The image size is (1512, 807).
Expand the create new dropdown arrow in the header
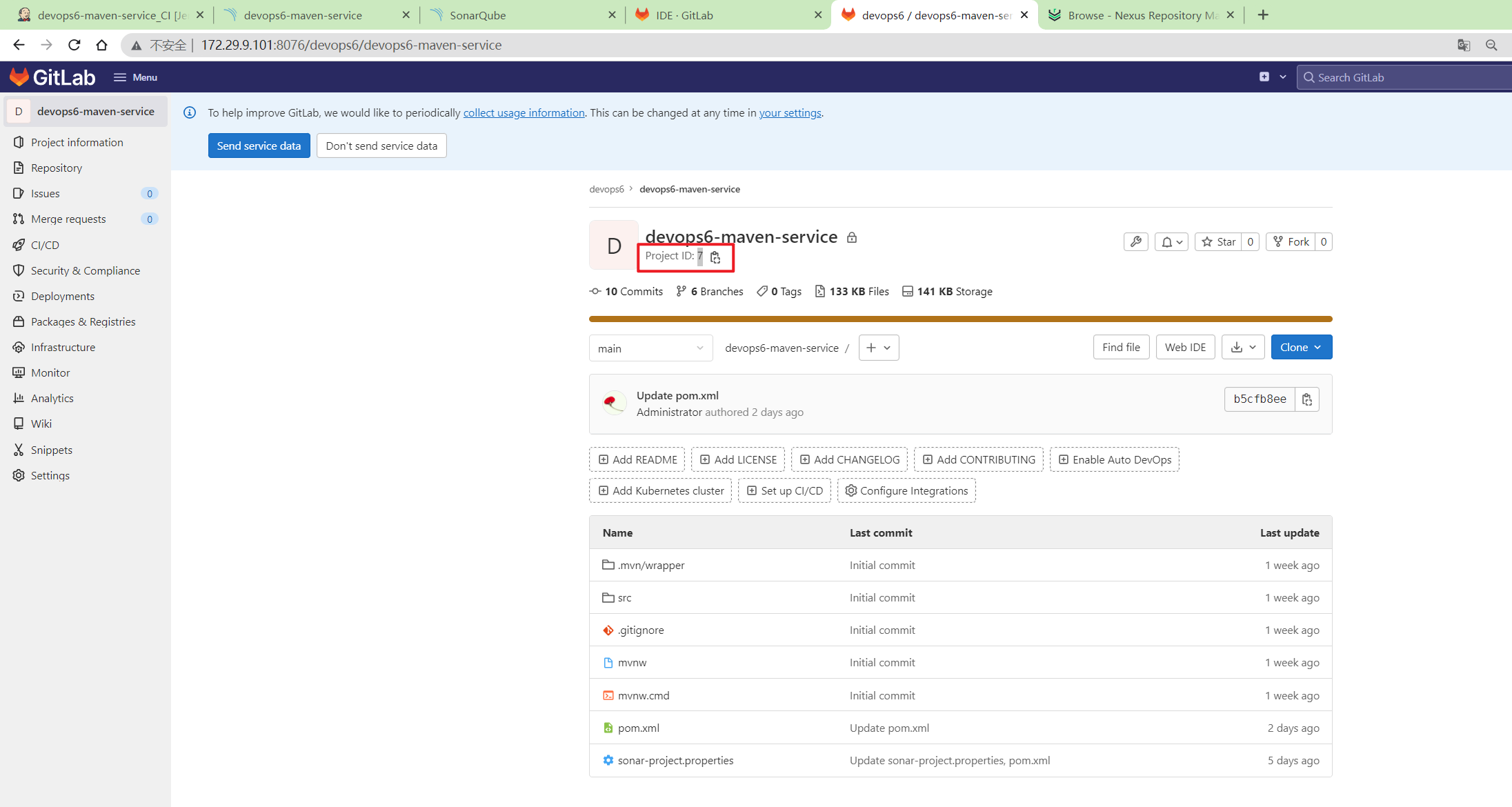[x=1283, y=77]
